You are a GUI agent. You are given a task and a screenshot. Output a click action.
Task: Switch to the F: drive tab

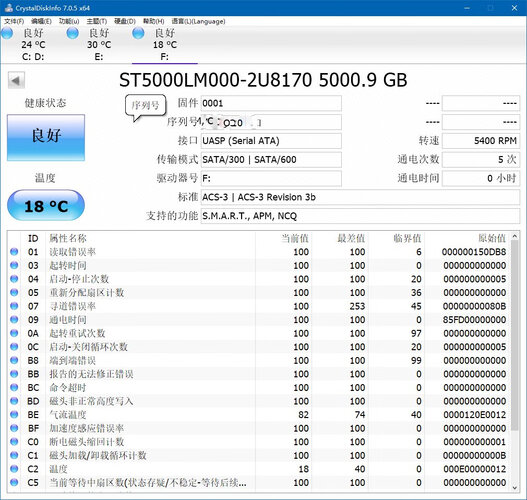click(x=165, y=45)
